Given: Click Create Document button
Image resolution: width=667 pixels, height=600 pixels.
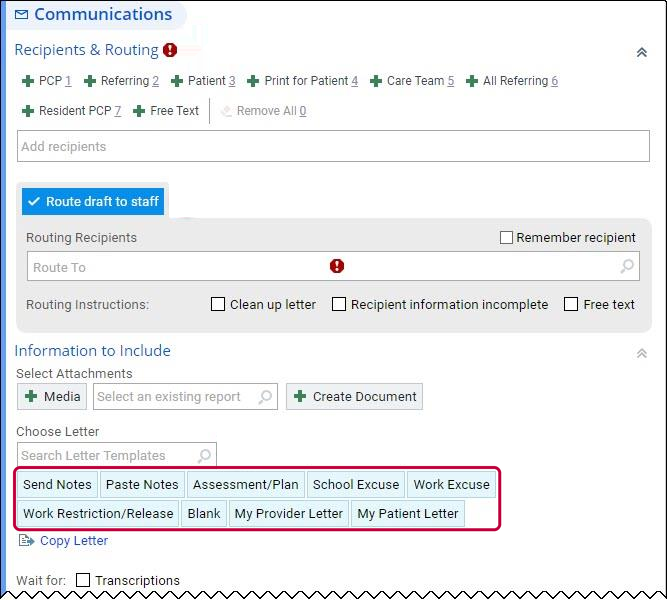Looking at the screenshot, I should point(354,397).
